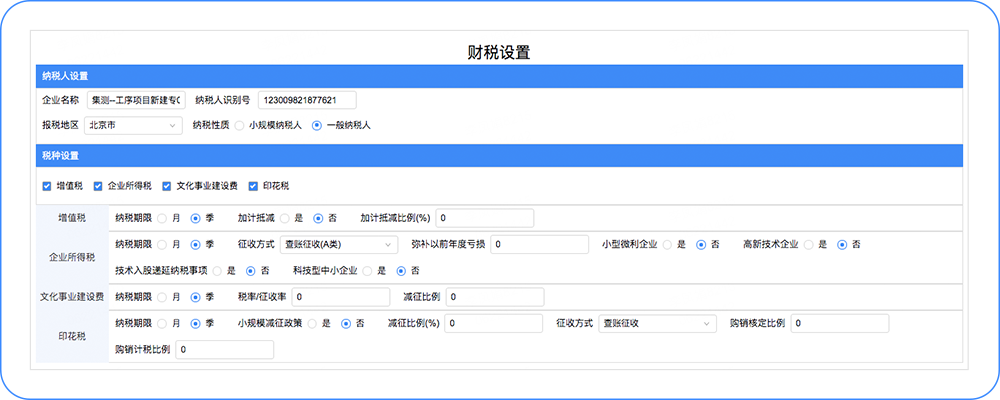The width and height of the screenshot is (1000, 400).
Task: Choose 是 for 小规模减征政策
Action: (x=312, y=323)
